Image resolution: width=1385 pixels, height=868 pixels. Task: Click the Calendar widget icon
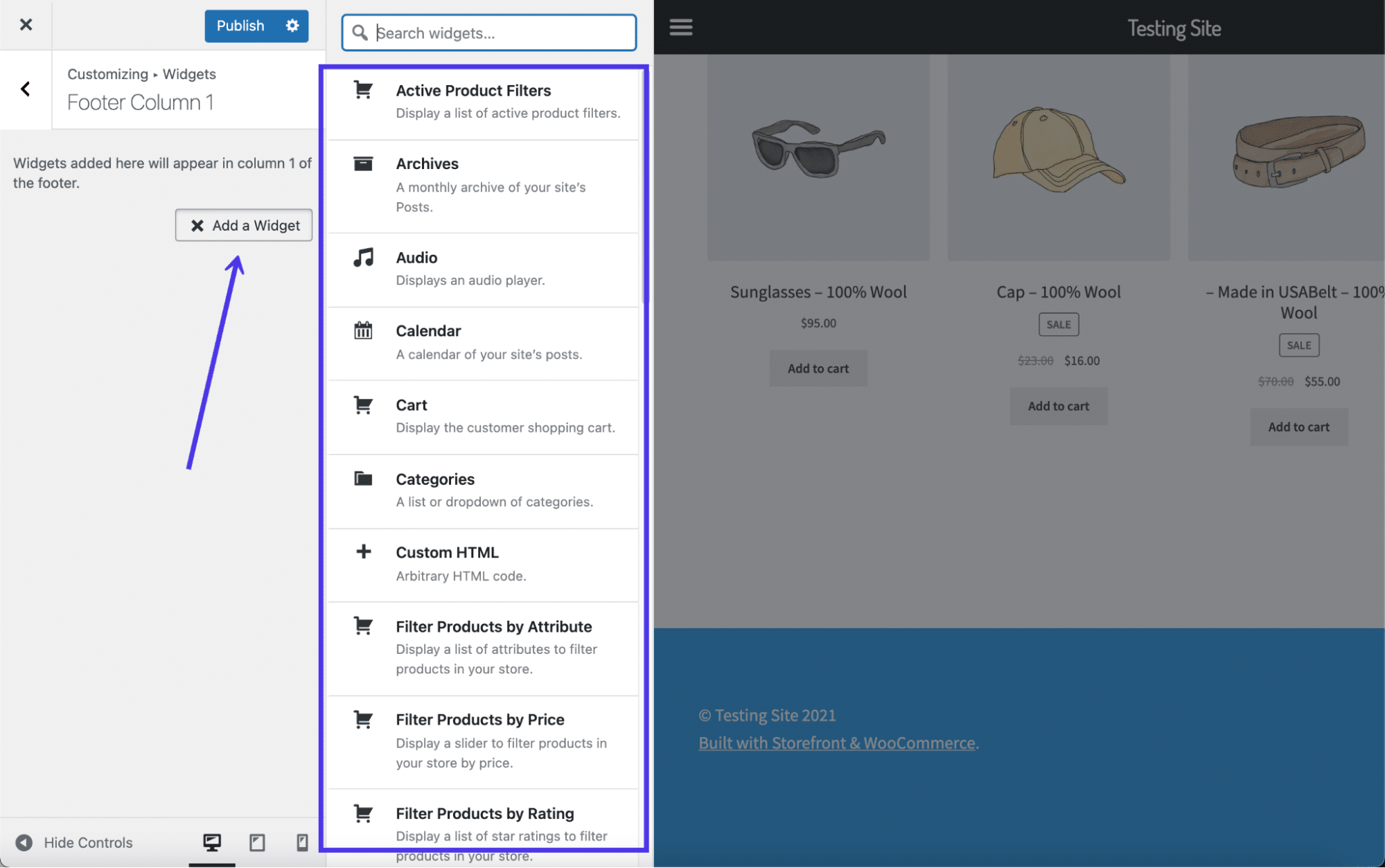[x=363, y=331]
